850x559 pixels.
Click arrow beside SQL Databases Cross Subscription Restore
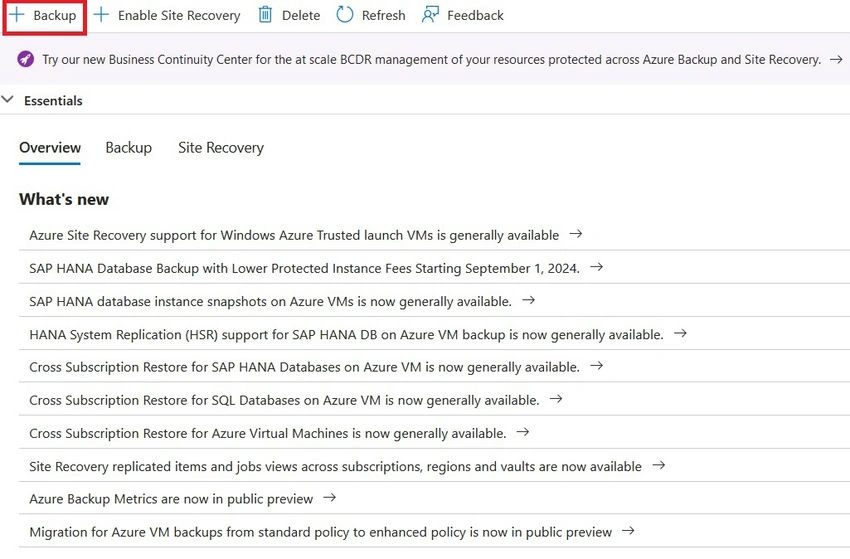(x=556, y=399)
